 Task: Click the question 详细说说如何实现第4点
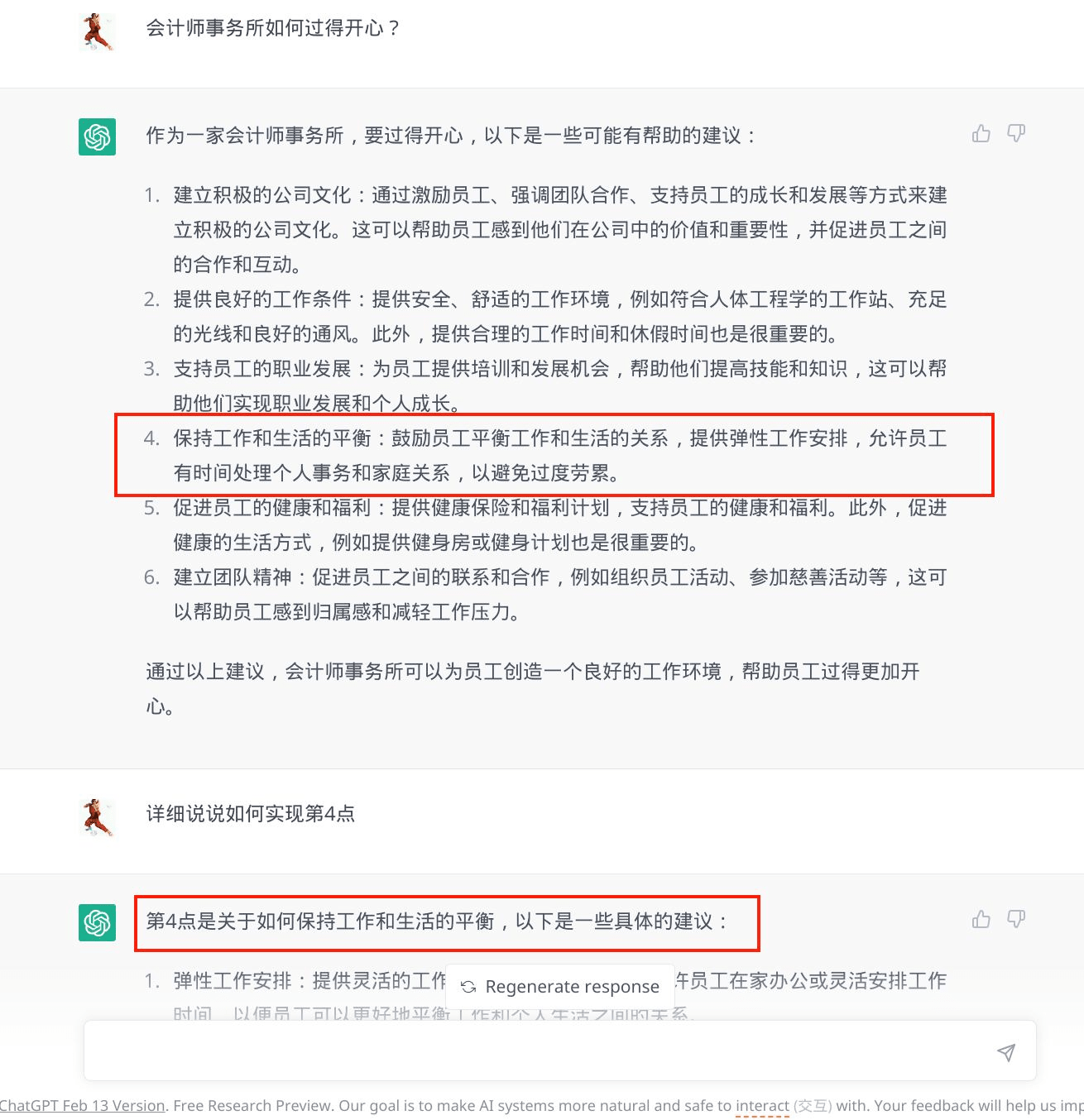(251, 814)
